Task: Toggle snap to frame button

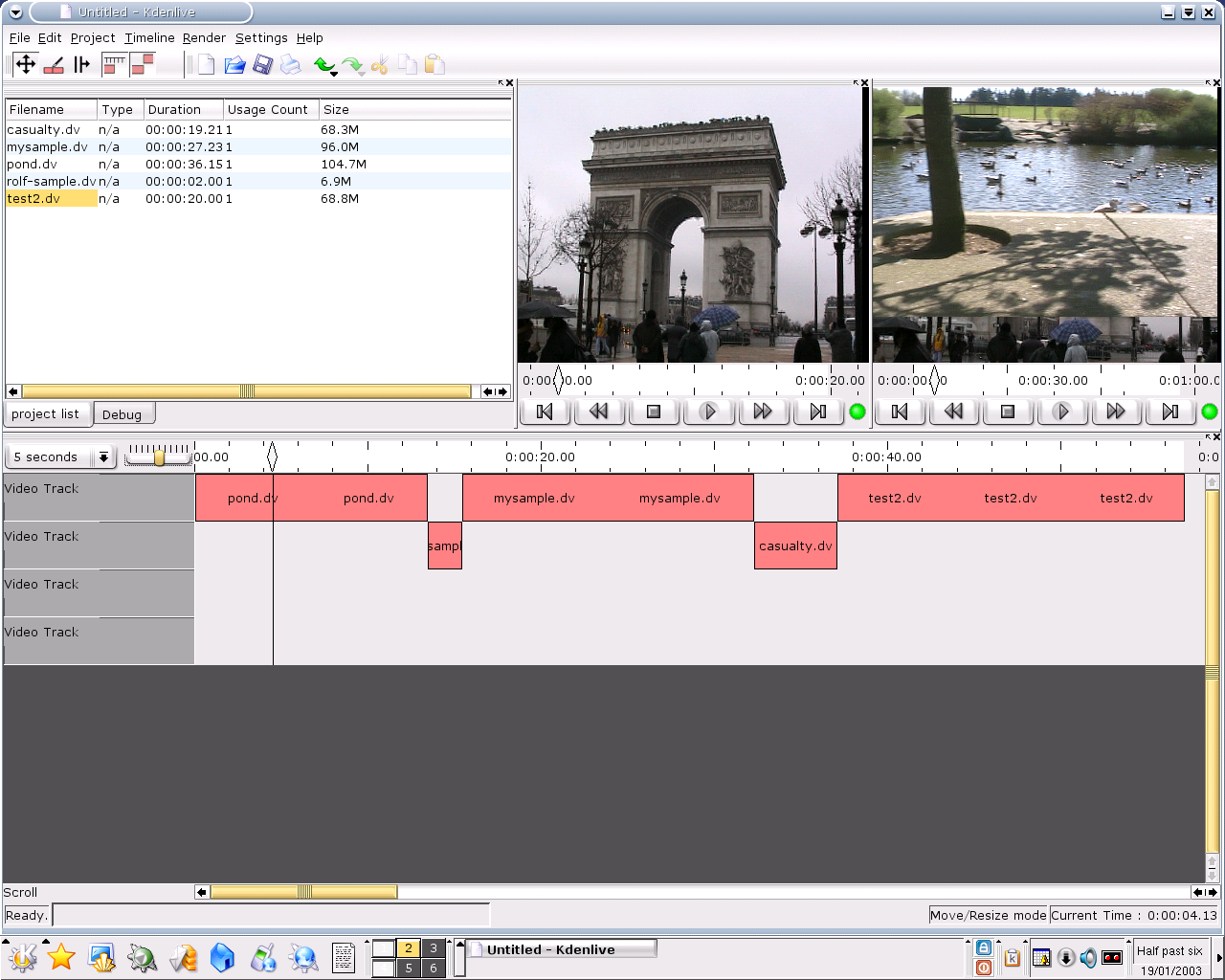Action: 115,64
